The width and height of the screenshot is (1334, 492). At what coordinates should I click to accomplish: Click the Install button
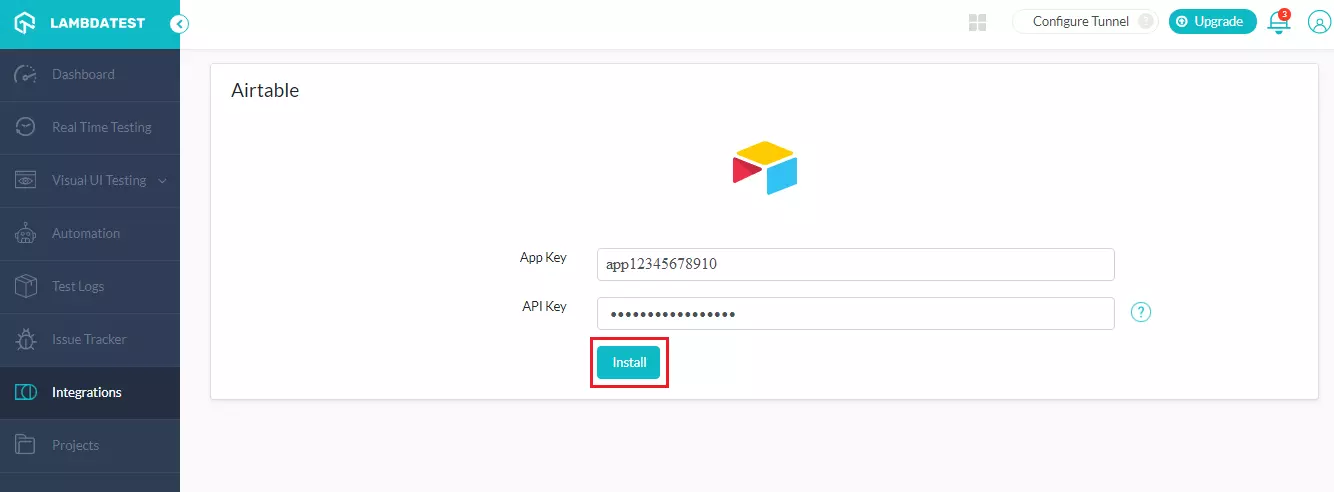(629, 363)
